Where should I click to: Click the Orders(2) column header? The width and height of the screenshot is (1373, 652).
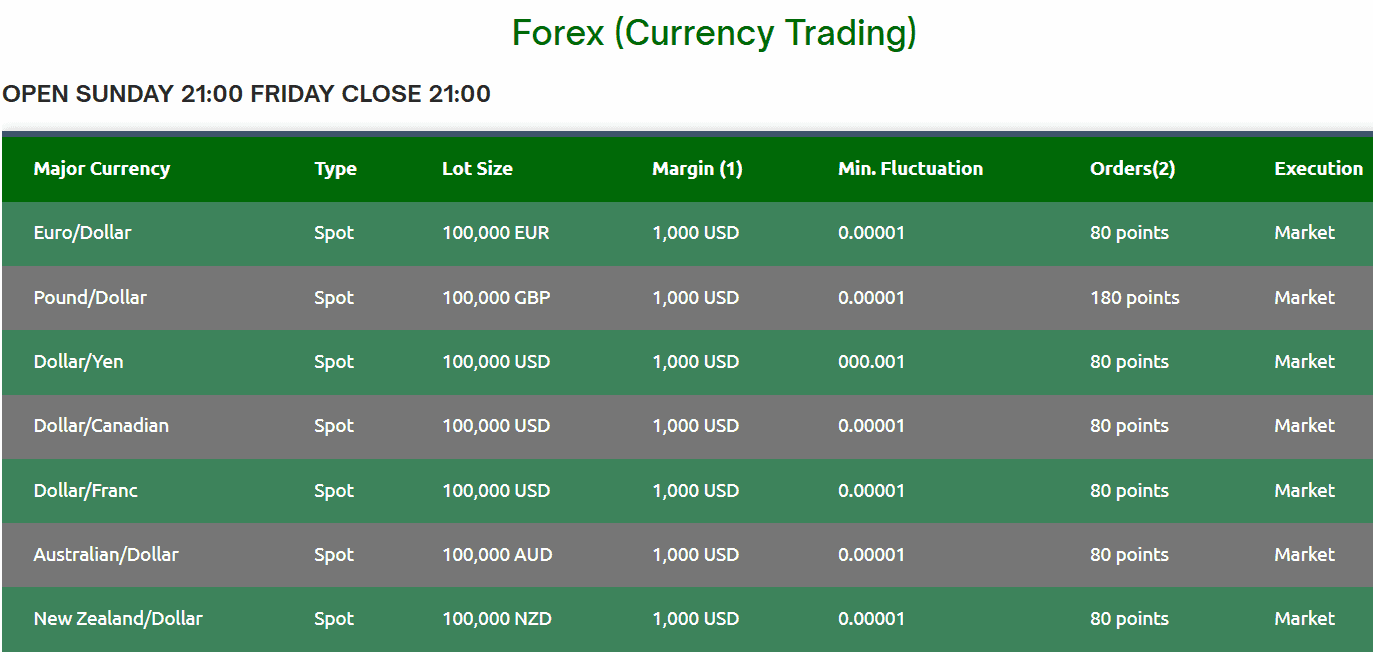click(x=1132, y=169)
